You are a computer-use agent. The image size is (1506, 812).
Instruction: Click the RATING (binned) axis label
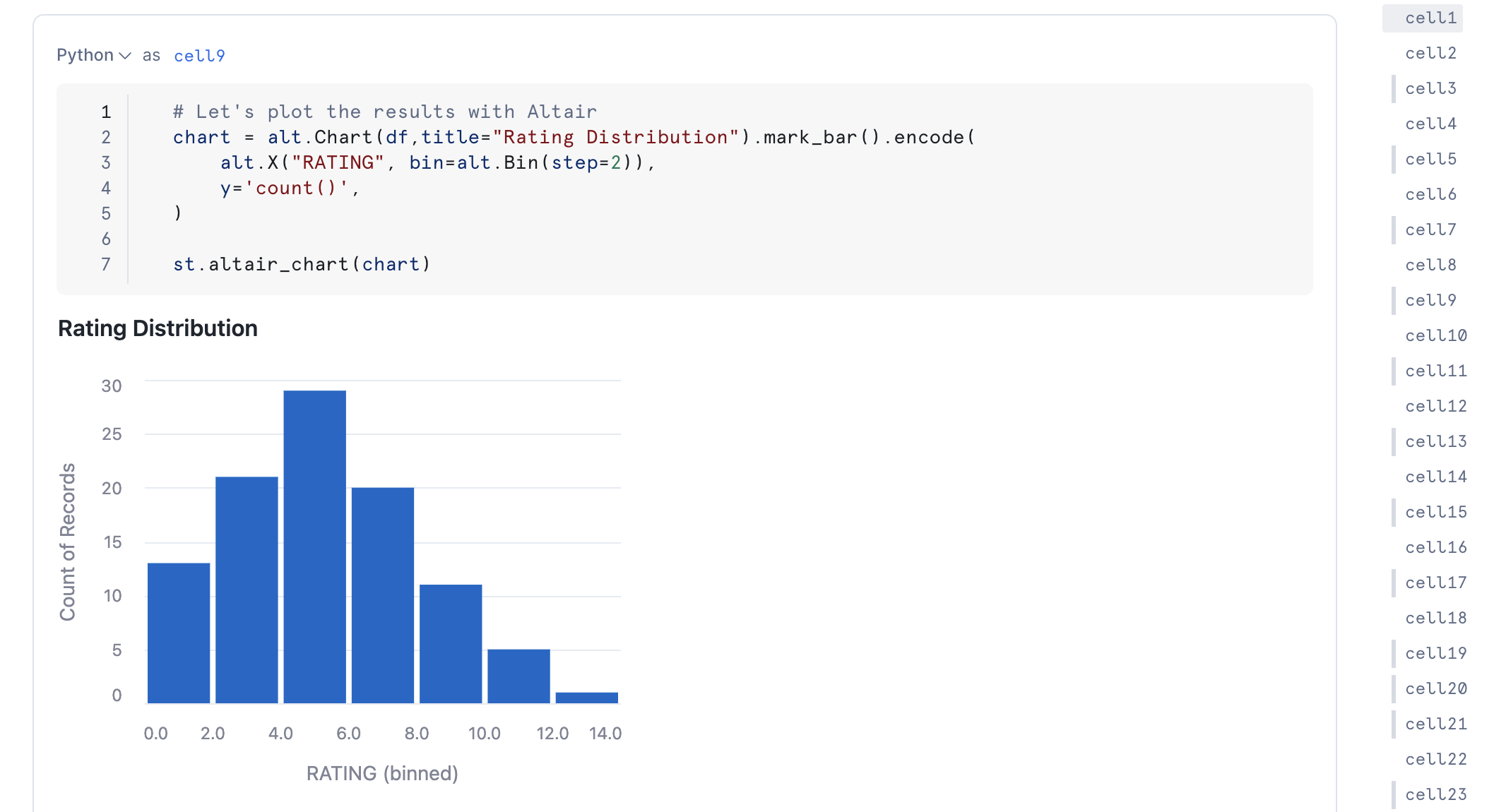click(x=382, y=773)
